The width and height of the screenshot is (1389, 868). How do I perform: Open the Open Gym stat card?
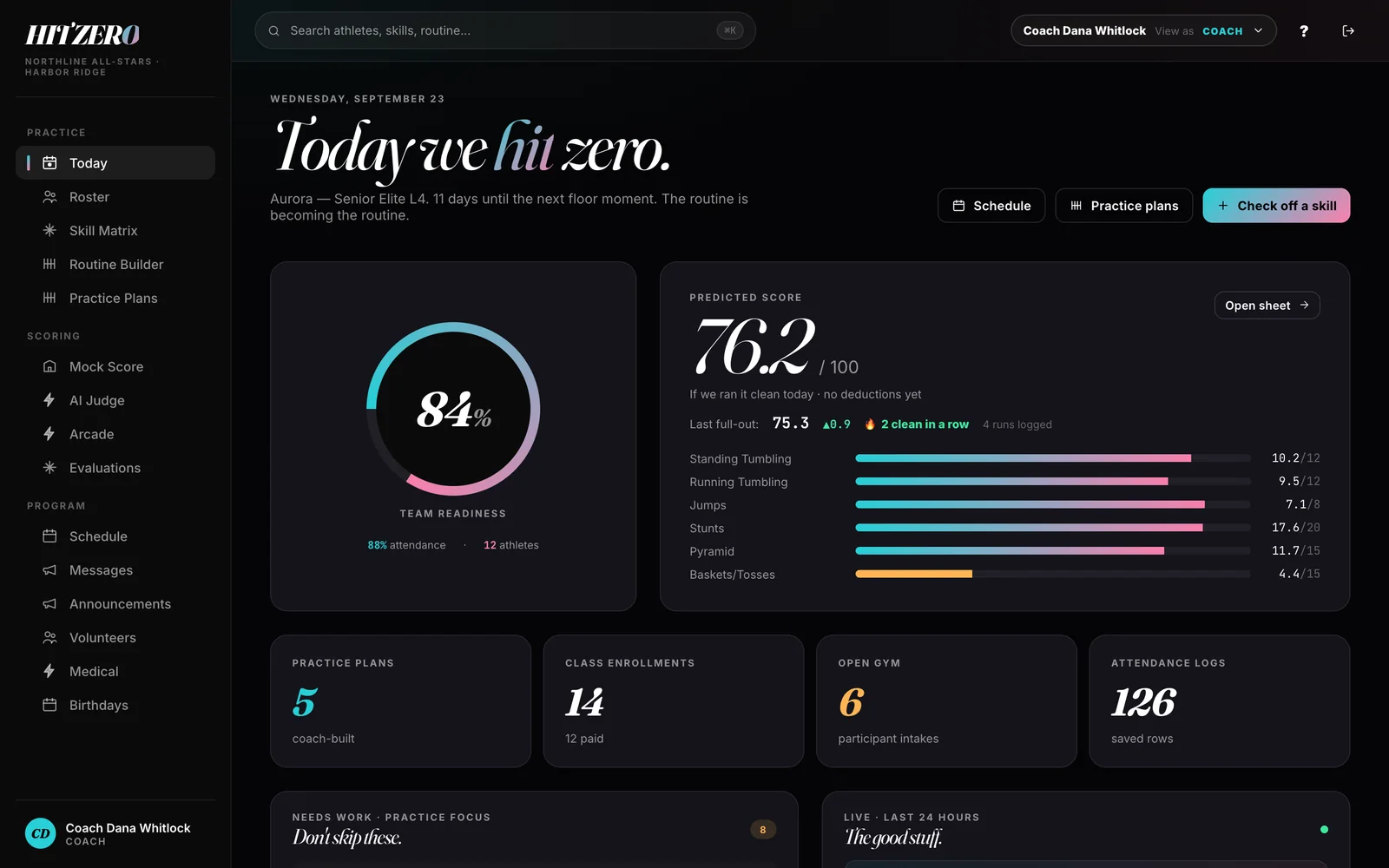[946, 701]
